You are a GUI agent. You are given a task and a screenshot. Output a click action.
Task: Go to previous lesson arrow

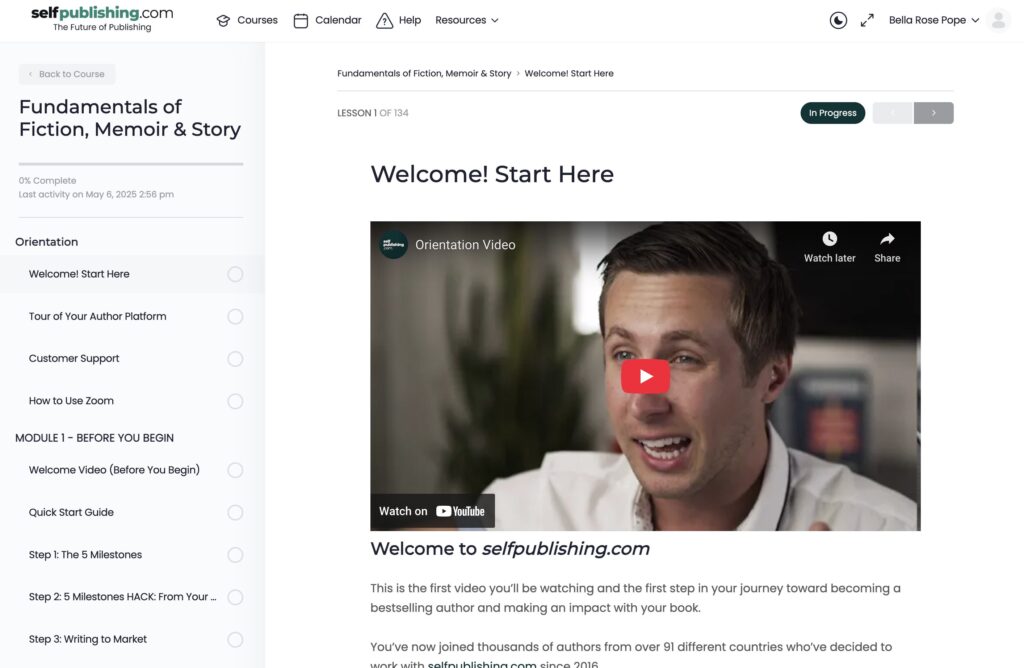coord(893,113)
